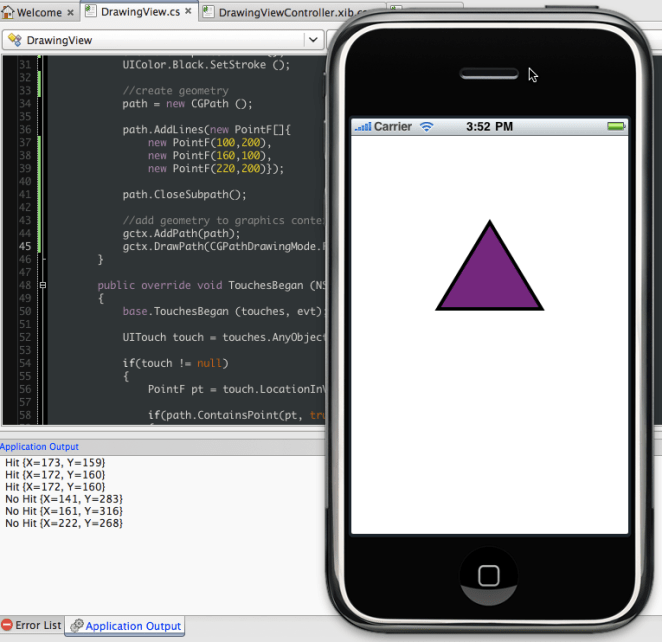Viewport: 662px width, 642px height.
Task: Click the path.CloseSubpath() code line
Action: tap(184, 194)
